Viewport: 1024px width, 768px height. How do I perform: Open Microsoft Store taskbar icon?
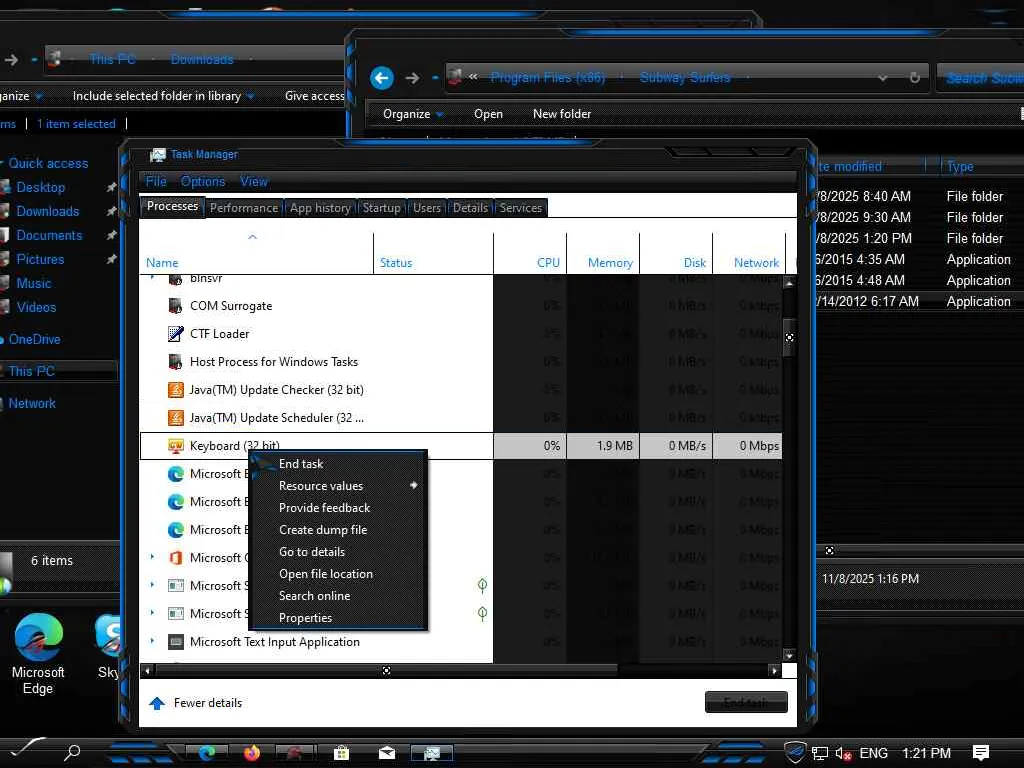click(341, 753)
